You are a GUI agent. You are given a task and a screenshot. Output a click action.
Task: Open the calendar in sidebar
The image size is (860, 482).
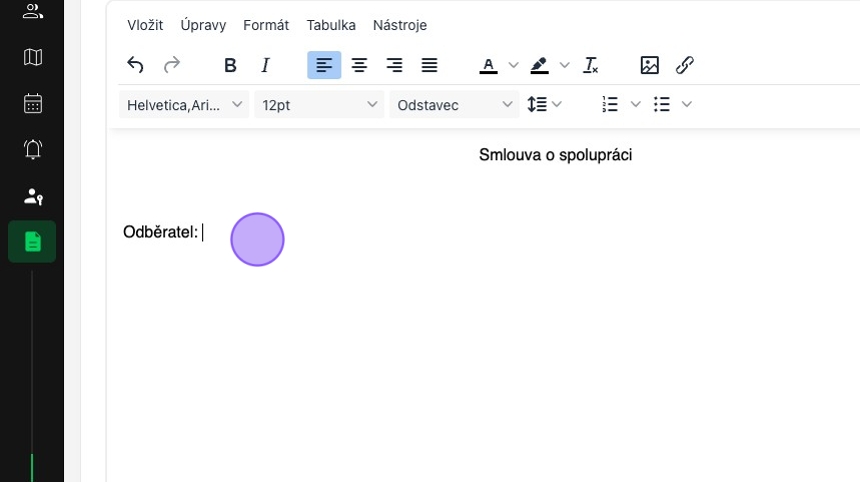32,103
